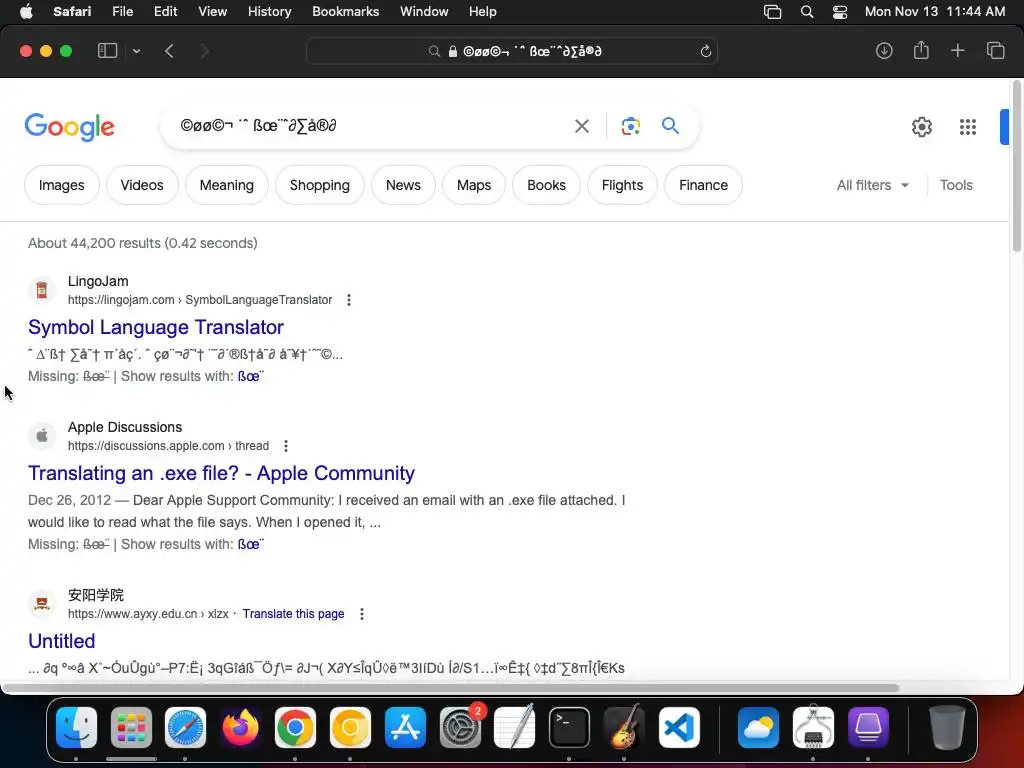Select the Maps filter chip
The height and width of the screenshot is (768, 1024).
click(x=473, y=185)
